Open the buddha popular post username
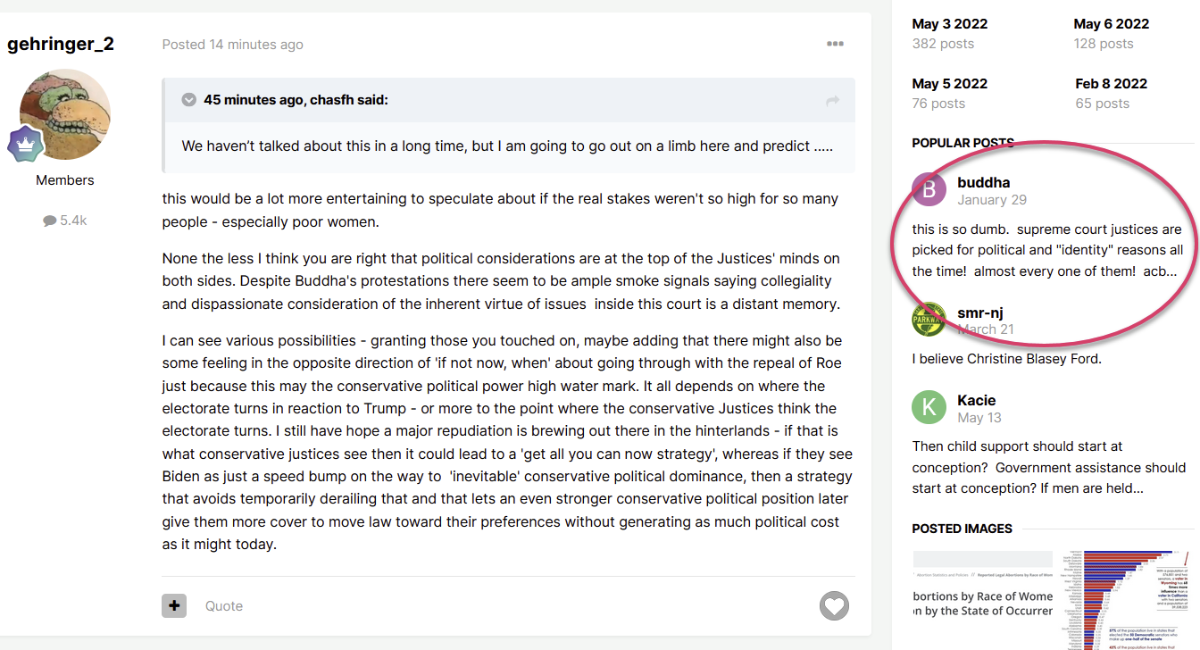 (983, 182)
